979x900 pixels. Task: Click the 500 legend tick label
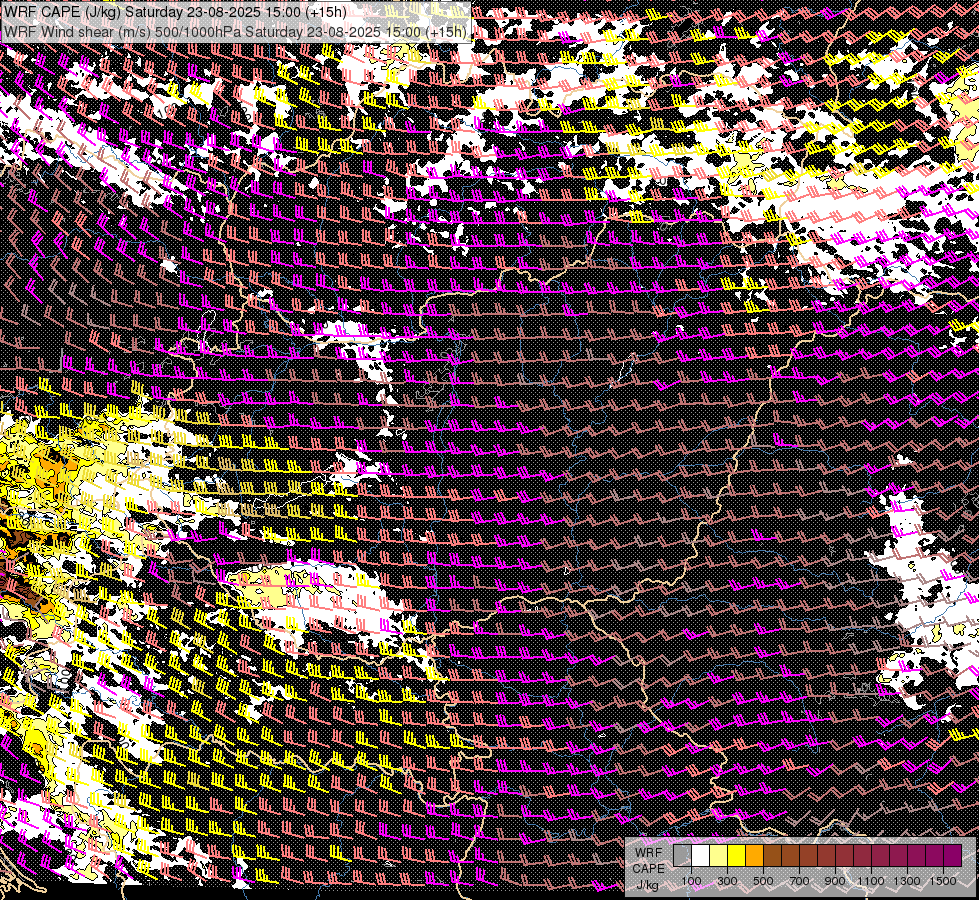coord(763,881)
